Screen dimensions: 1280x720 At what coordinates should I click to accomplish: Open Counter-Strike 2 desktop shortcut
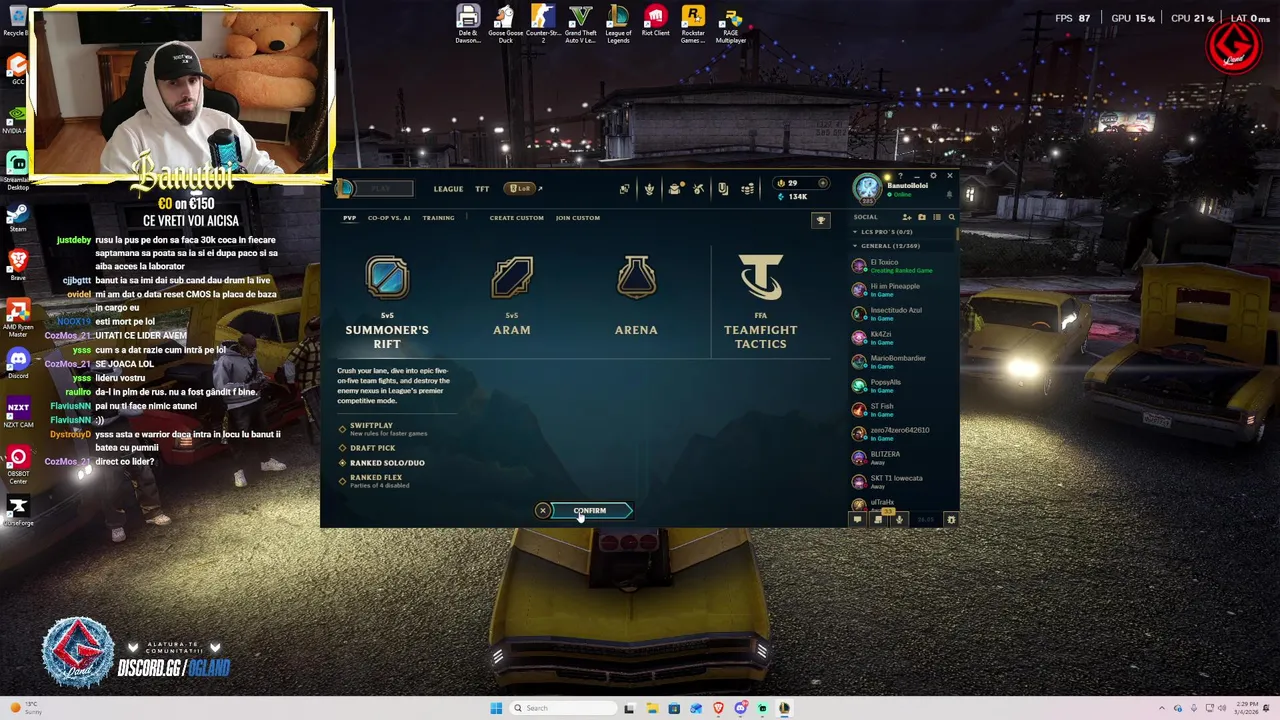(x=543, y=24)
